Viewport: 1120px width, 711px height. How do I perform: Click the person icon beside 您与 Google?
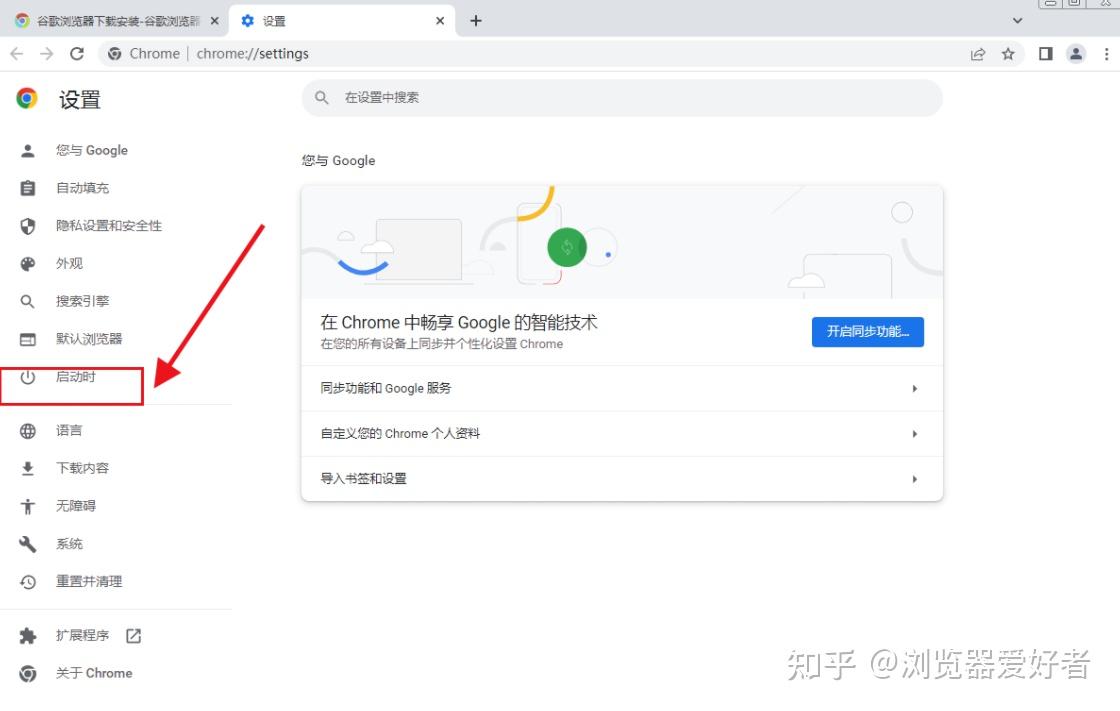click(x=28, y=151)
